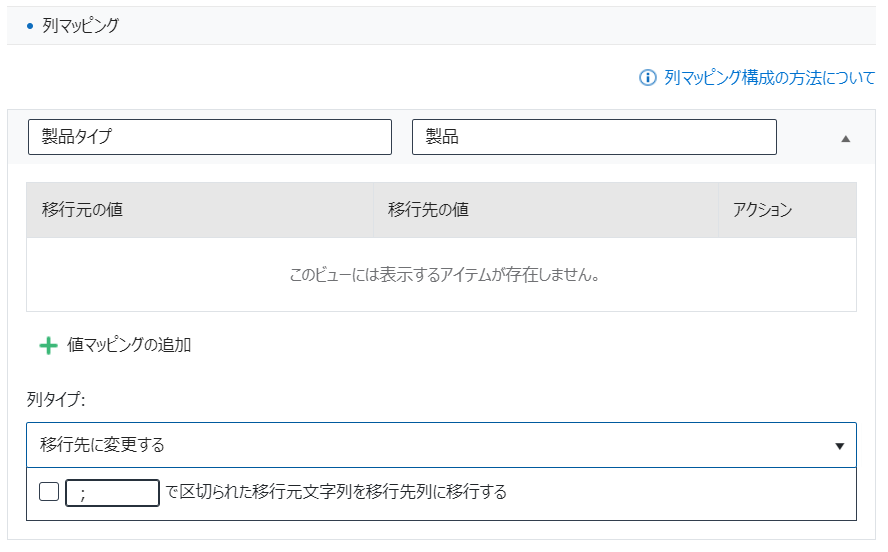Screen dimensions: 888x552
Task: Click the green plus icon for 値マッピングの追加
Action: (48, 345)
